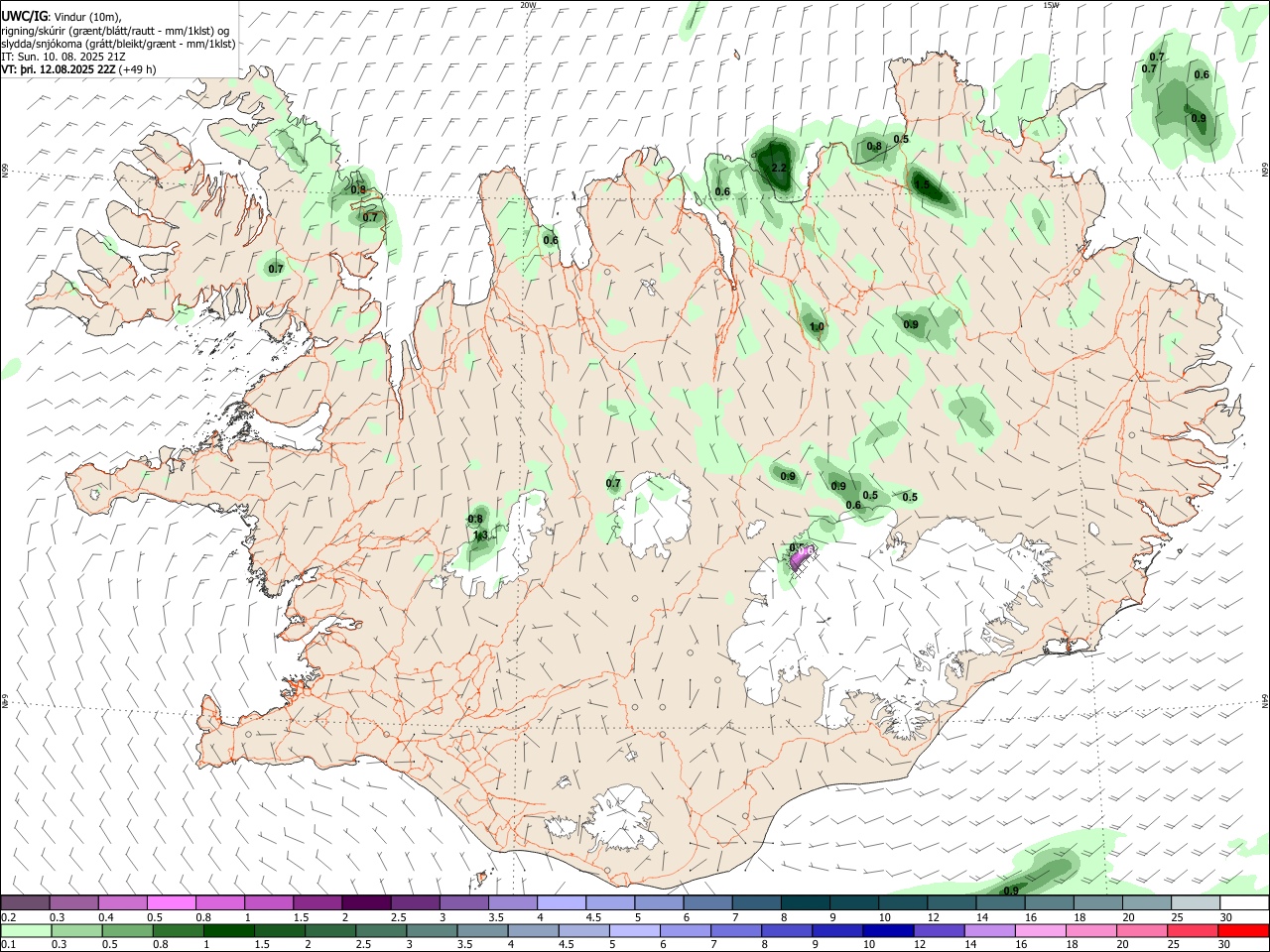Click the 0.4 label in the upper legend row
This screenshot has width=1270, height=952.
(106, 917)
